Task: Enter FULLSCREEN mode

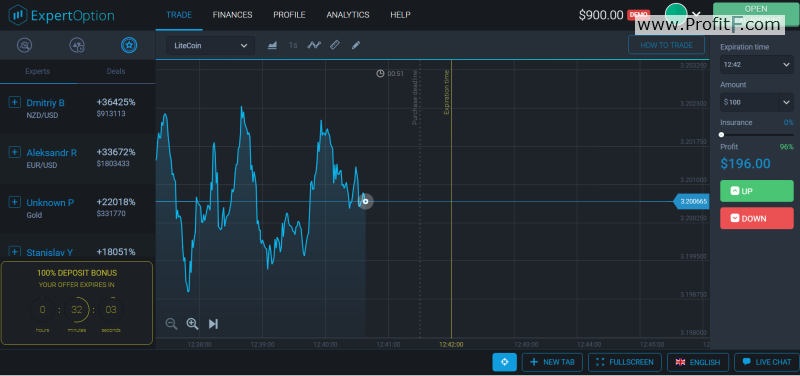Action: pyautogui.click(x=625, y=362)
